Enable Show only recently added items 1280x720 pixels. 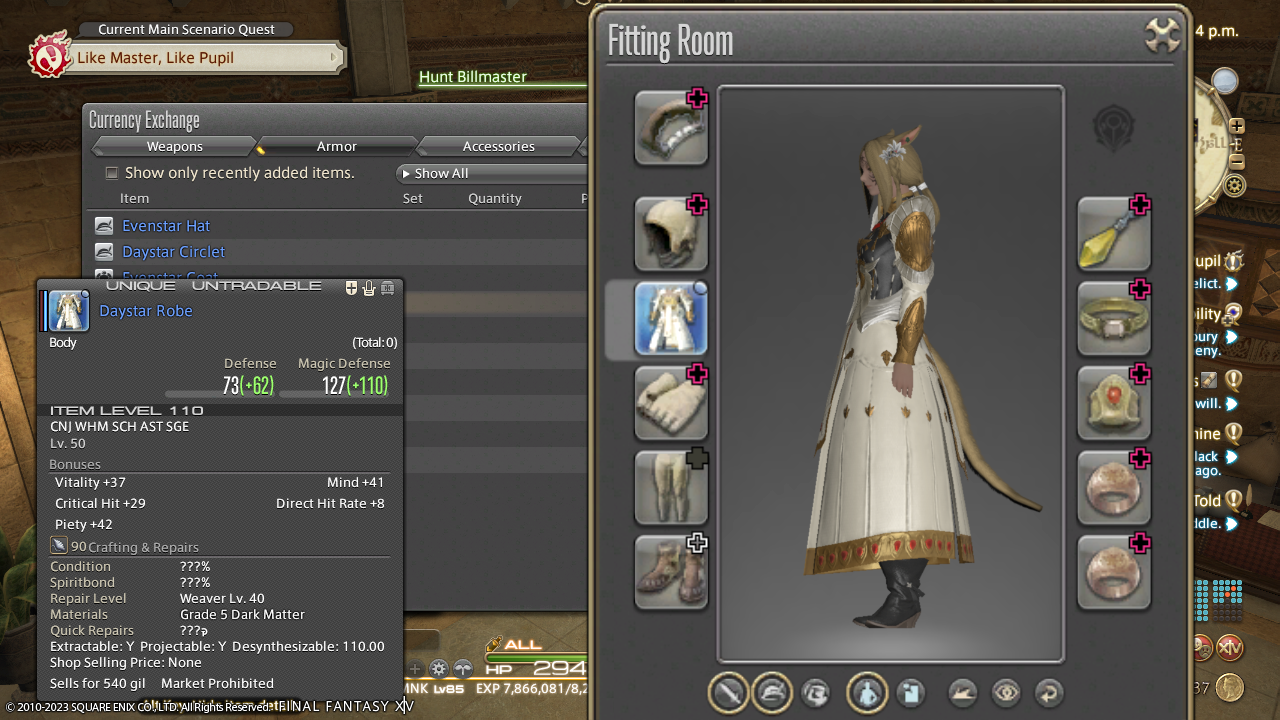point(112,173)
